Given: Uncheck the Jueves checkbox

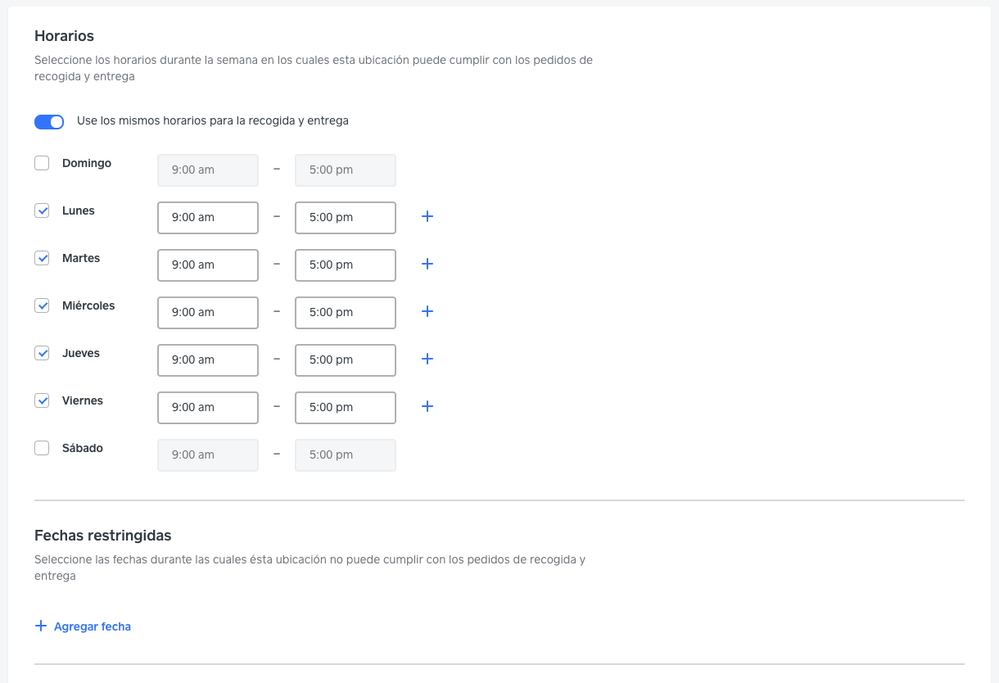Looking at the screenshot, I should [42, 353].
